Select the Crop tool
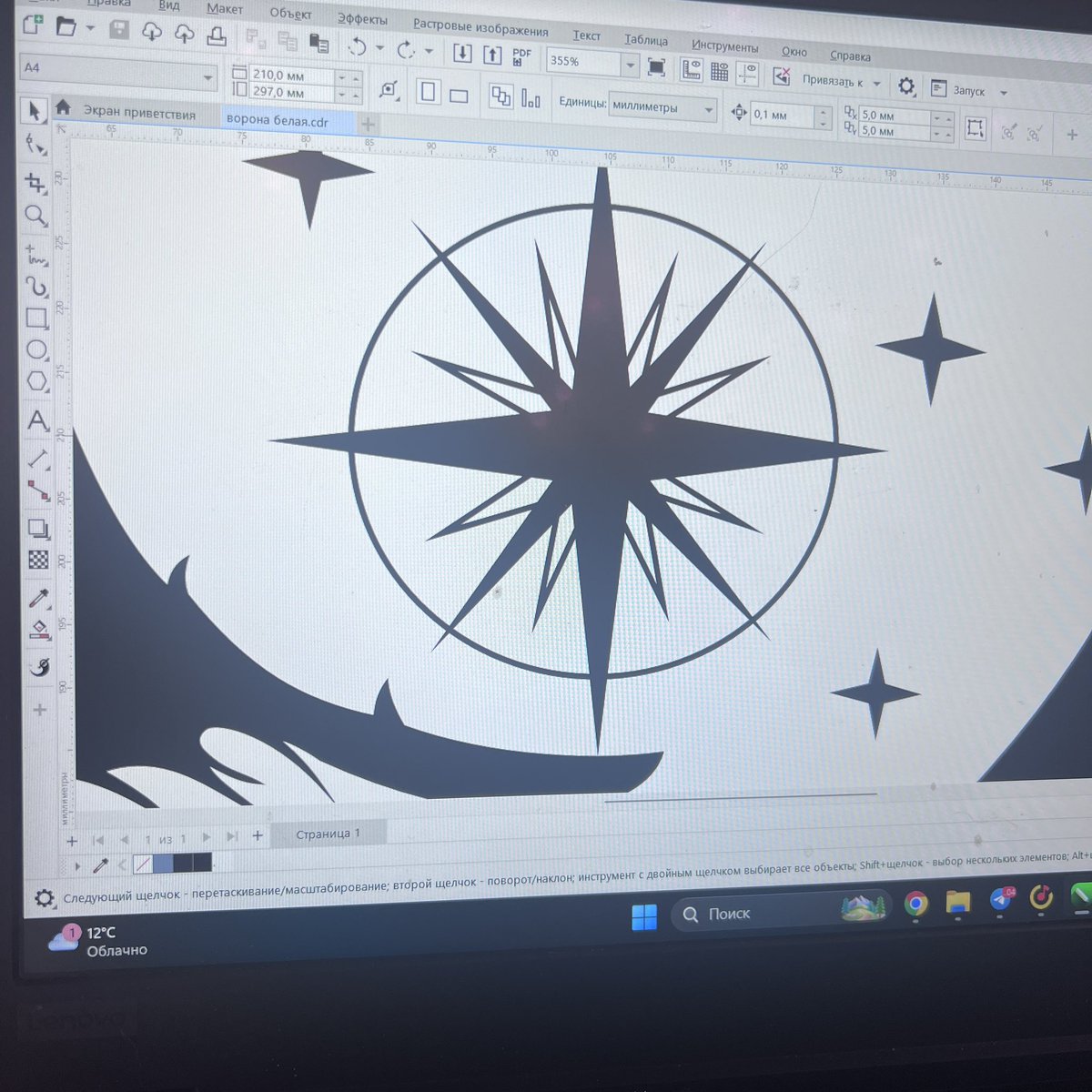 (x=35, y=183)
